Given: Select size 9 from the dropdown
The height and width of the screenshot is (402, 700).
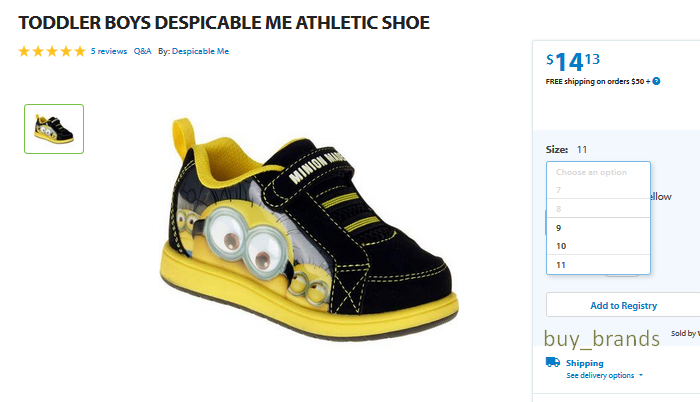Looking at the screenshot, I should point(598,228).
